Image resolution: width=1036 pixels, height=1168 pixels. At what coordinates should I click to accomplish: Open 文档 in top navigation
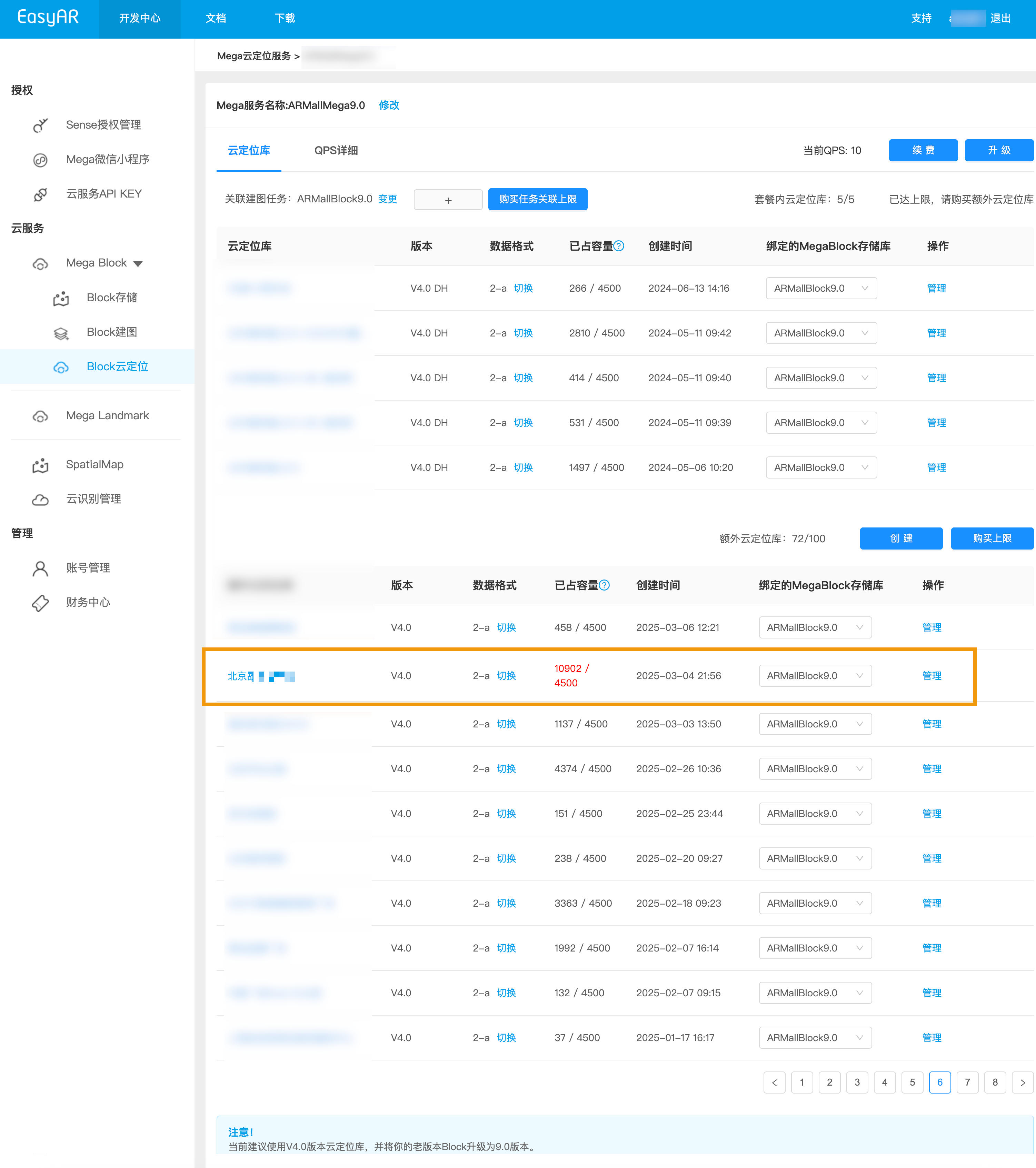pos(216,19)
